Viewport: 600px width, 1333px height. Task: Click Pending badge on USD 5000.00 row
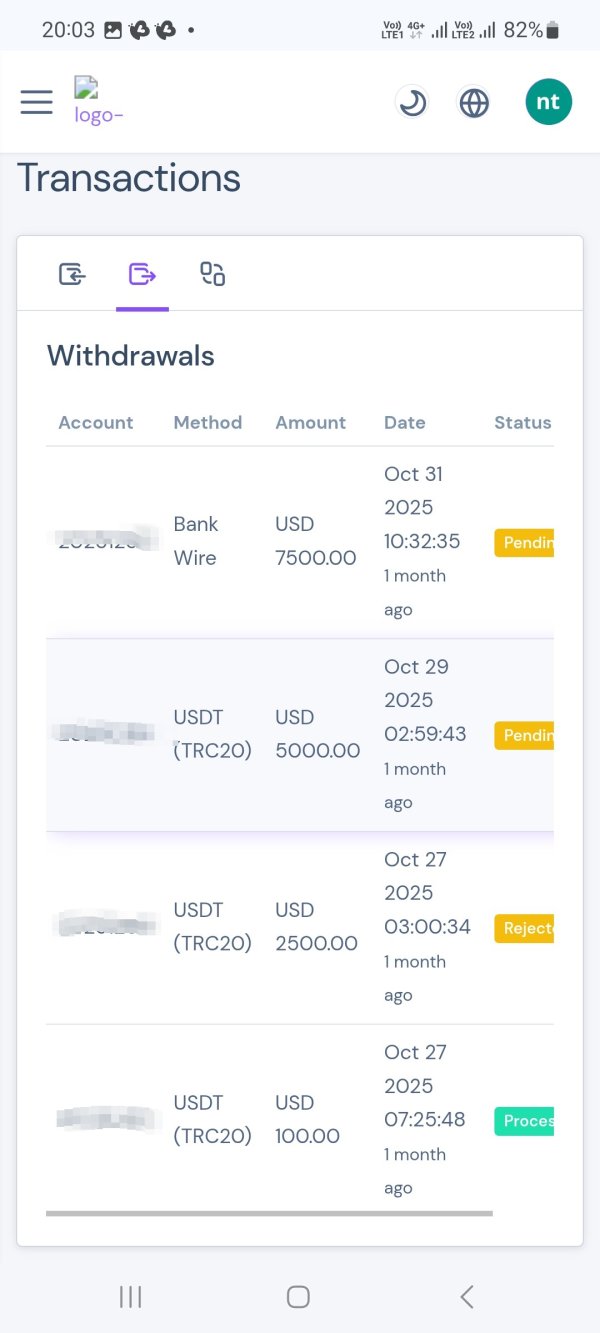click(525, 736)
